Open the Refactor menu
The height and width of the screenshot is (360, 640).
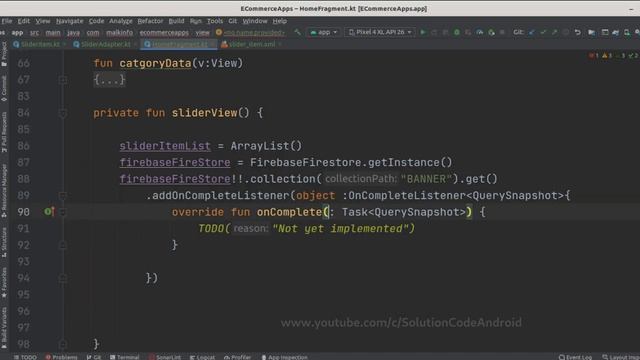(150, 21)
